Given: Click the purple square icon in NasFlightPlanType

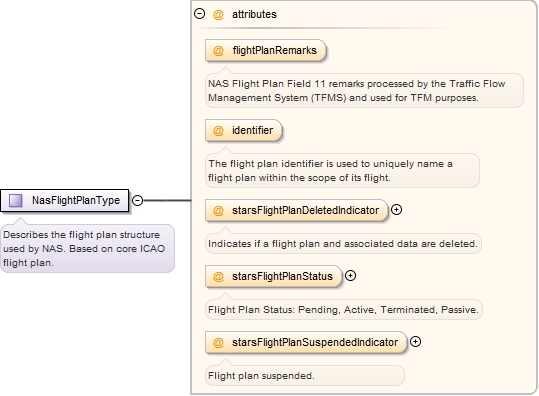Looking at the screenshot, I should [15, 200].
